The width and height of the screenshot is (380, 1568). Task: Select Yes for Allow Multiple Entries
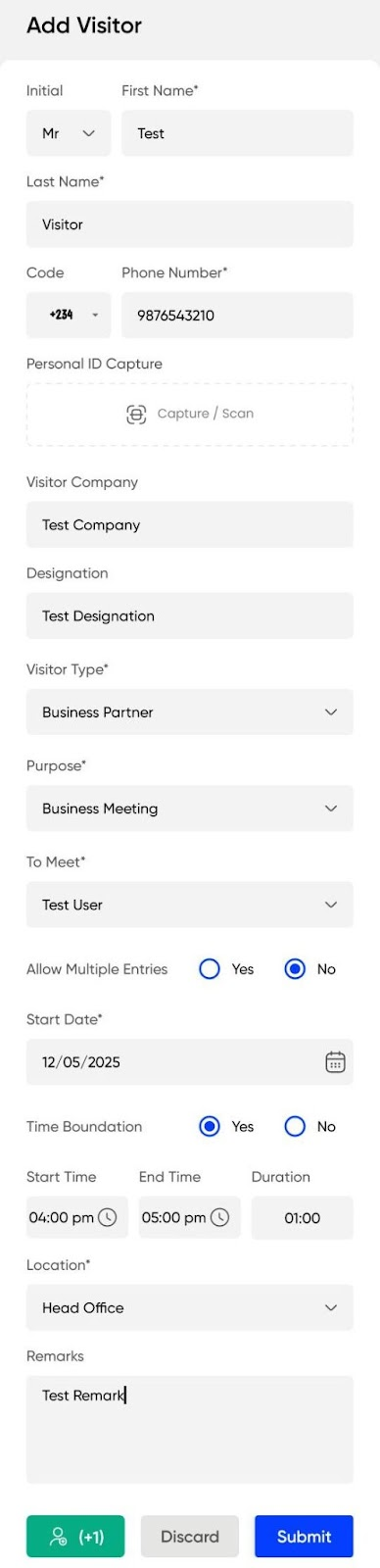point(210,969)
